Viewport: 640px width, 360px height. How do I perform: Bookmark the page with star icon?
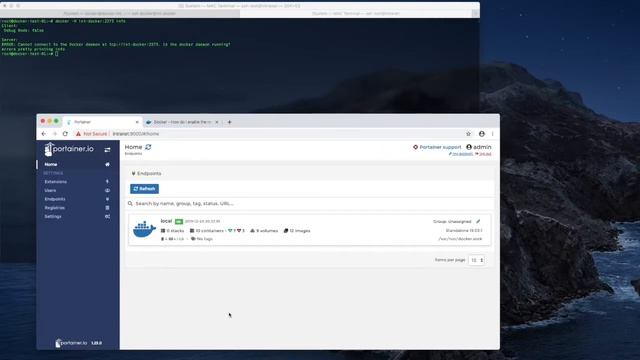pyautogui.click(x=468, y=133)
